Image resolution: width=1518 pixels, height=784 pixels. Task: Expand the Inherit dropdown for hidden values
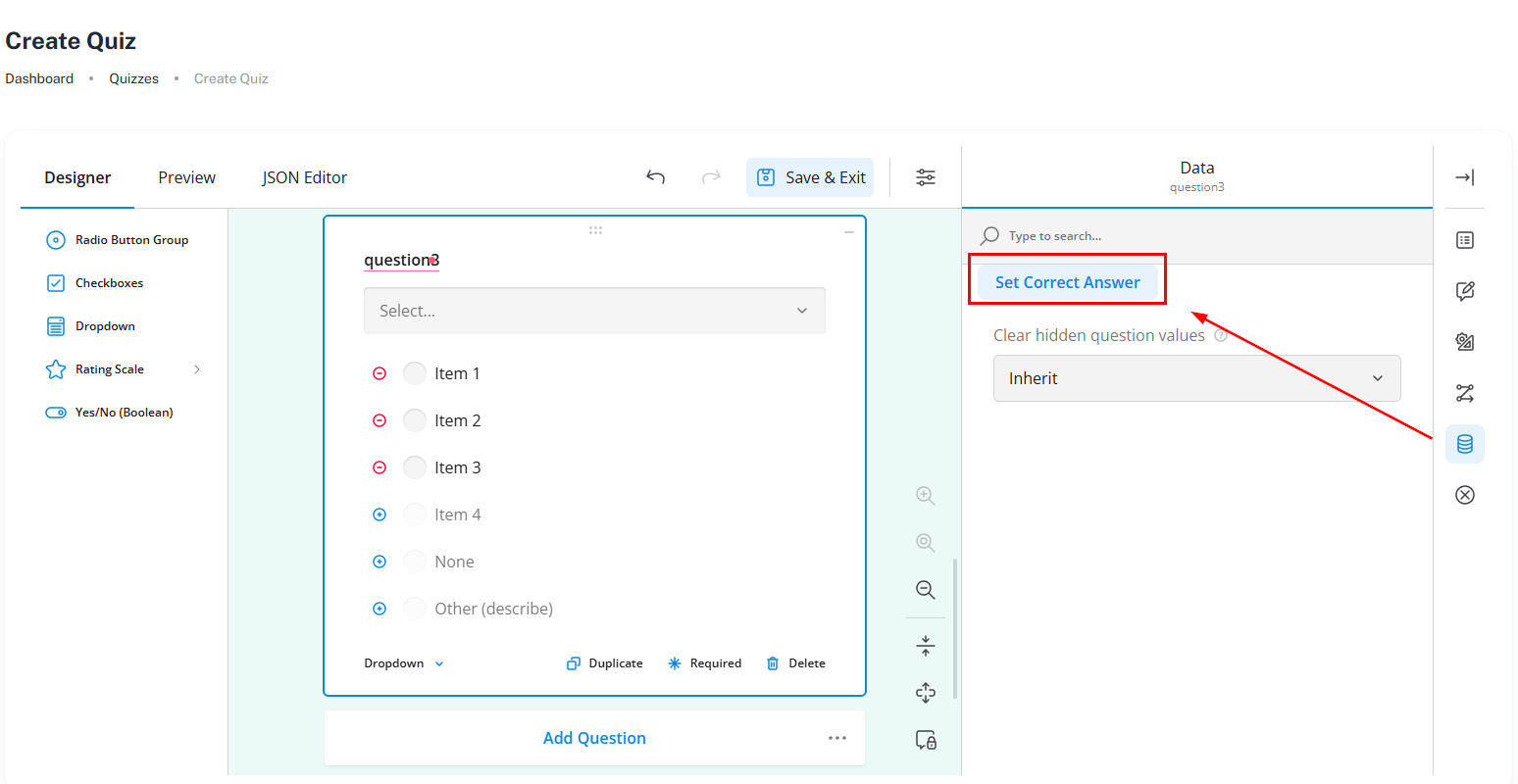coord(1196,378)
